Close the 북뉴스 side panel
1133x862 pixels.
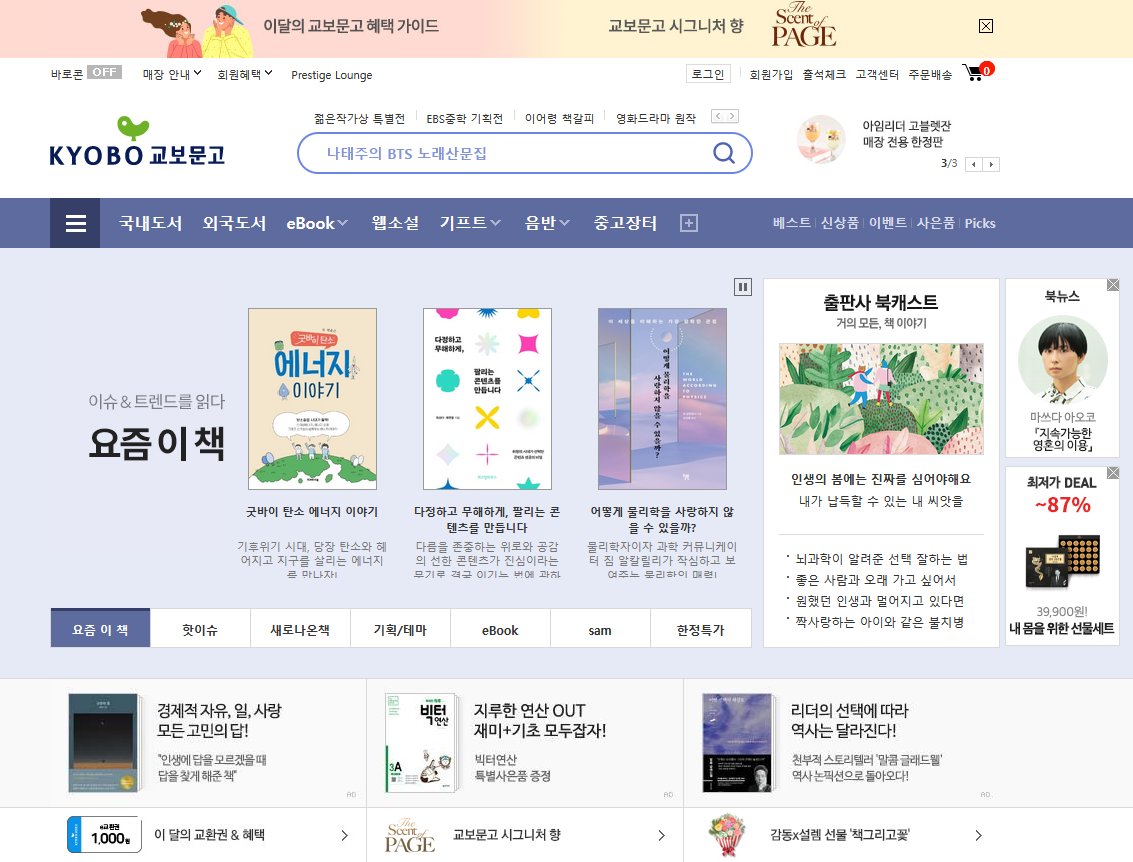pos(1113,285)
